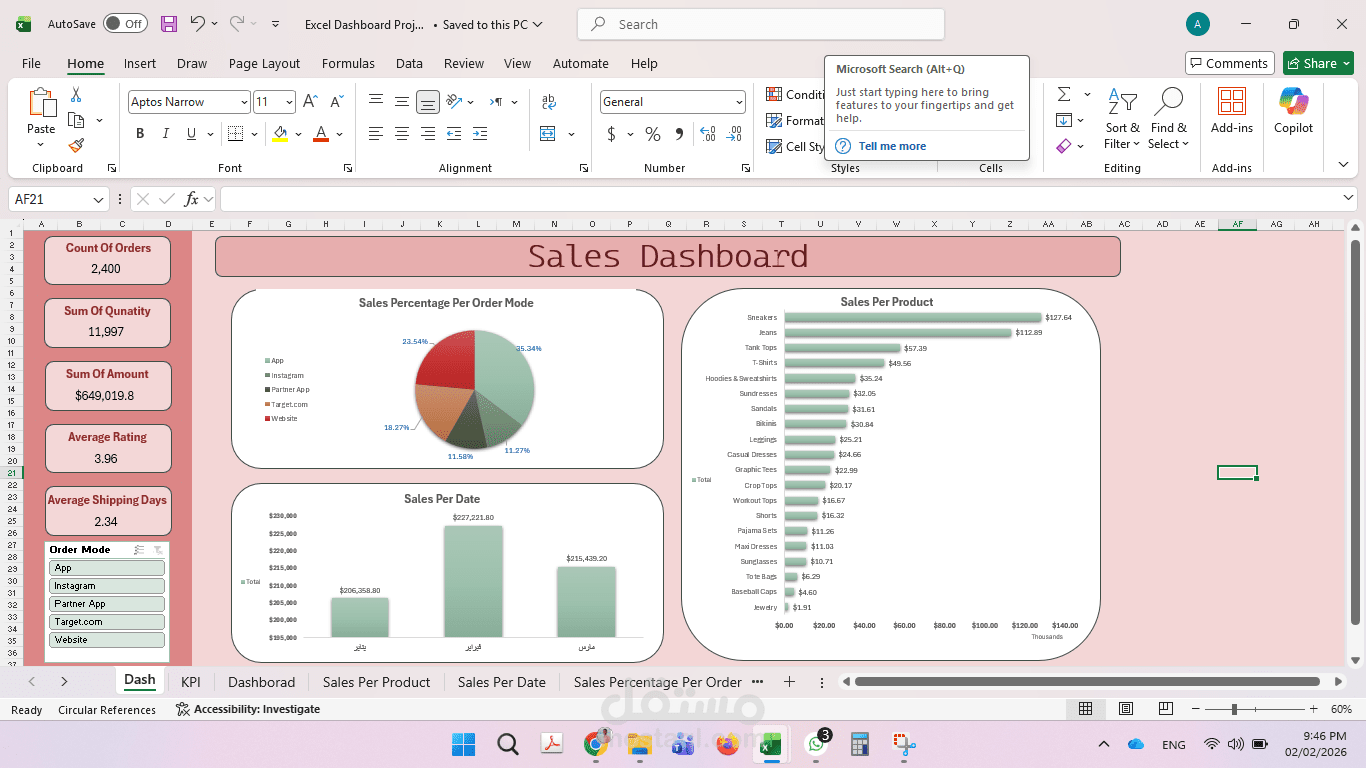Image resolution: width=1366 pixels, height=768 pixels.
Task: Click inside the formula bar
Action: (x=700, y=198)
